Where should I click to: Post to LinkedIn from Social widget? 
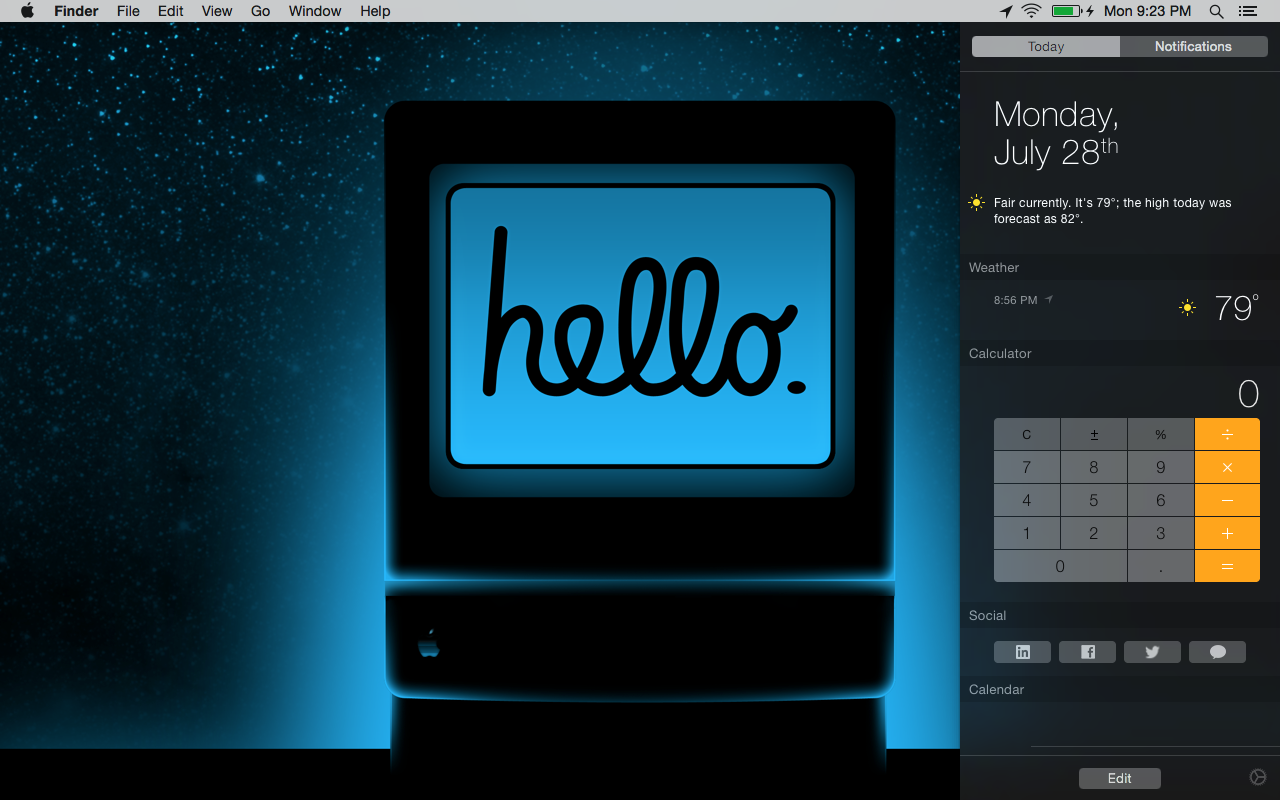pos(1022,652)
